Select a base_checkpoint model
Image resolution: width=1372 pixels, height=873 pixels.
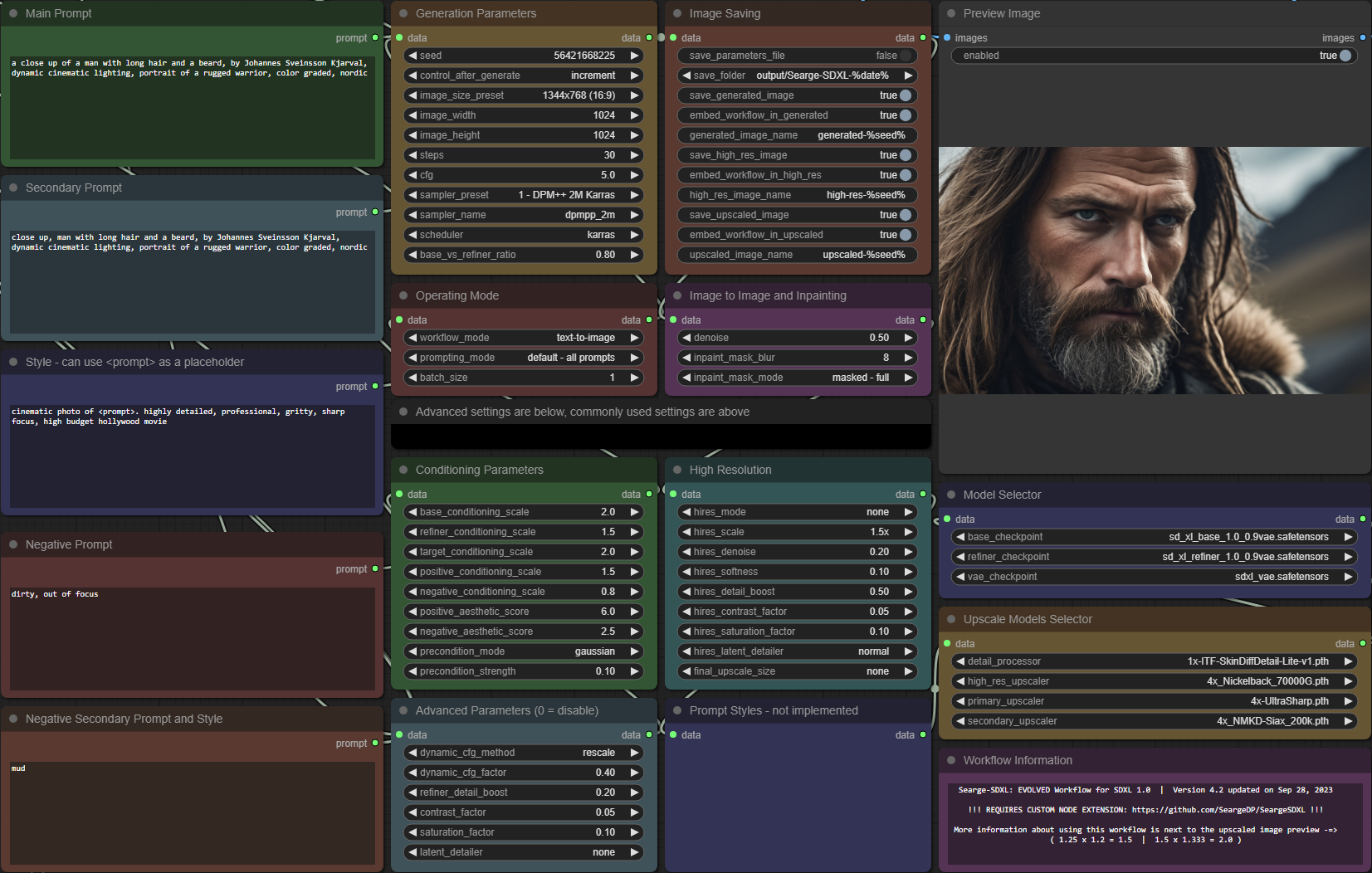1155,537
